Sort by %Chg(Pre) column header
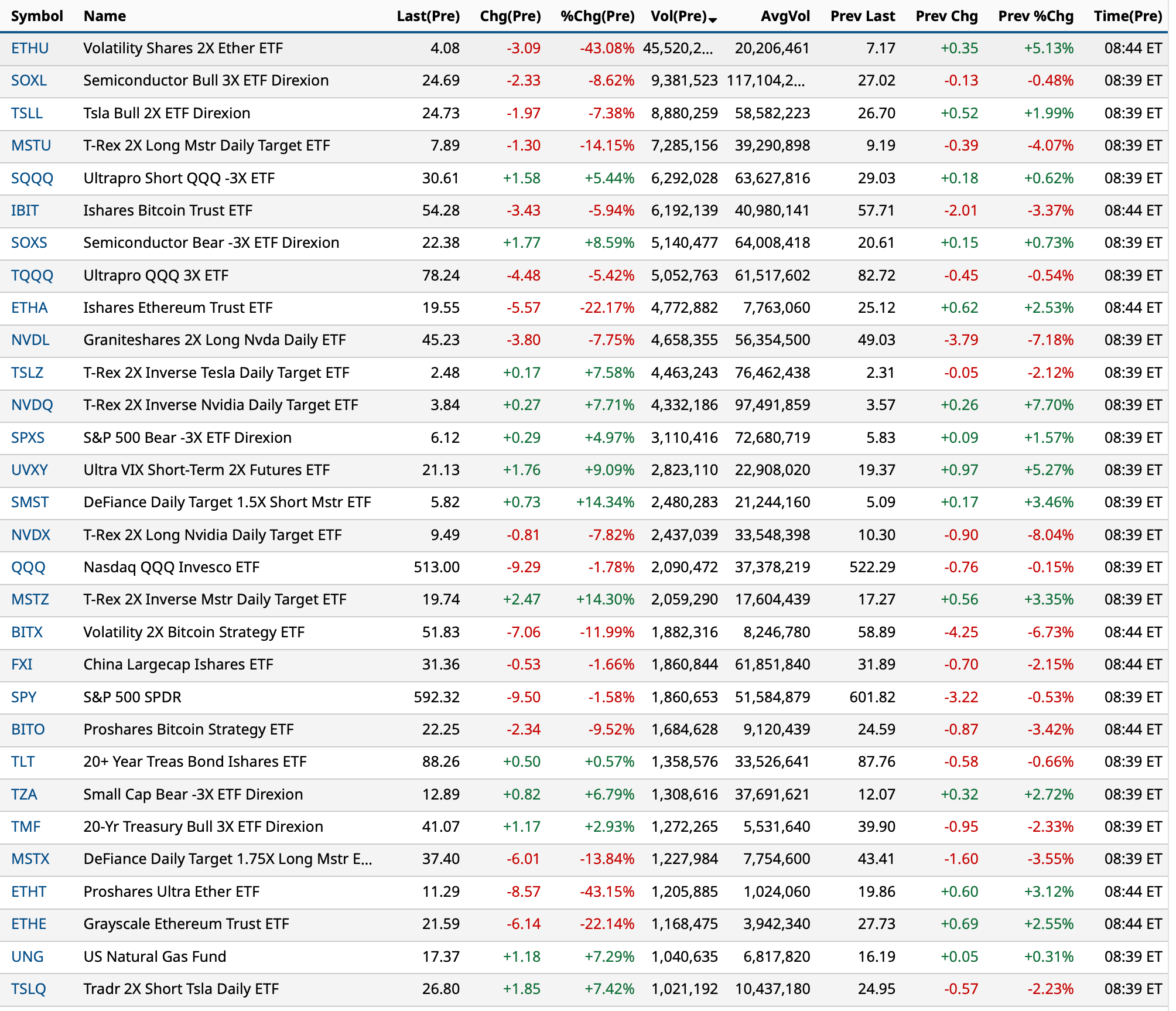Screen dimensions: 1176x1011 (x=597, y=16)
